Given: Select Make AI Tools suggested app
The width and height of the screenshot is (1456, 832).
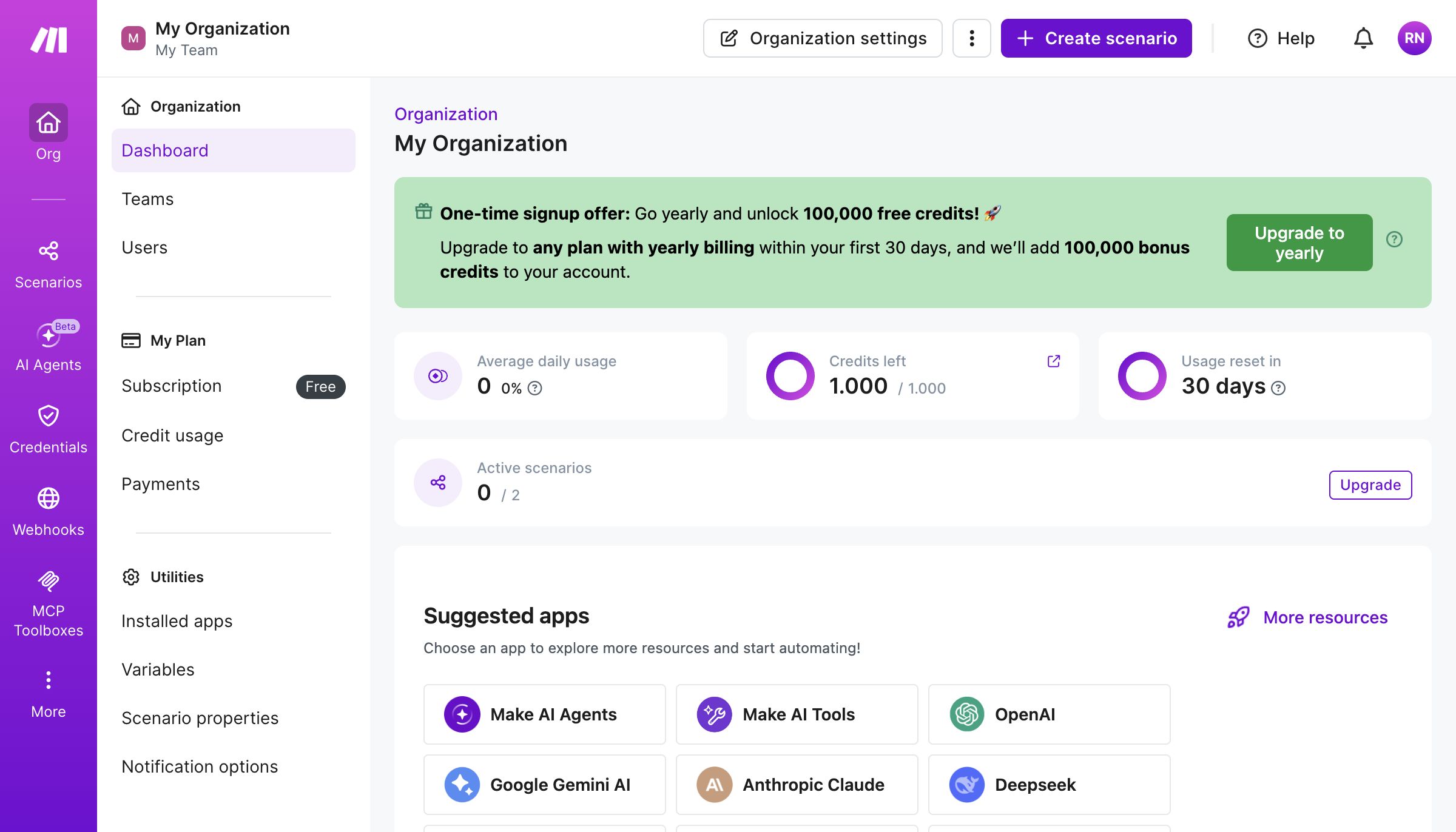Looking at the screenshot, I should [x=797, y=714].
